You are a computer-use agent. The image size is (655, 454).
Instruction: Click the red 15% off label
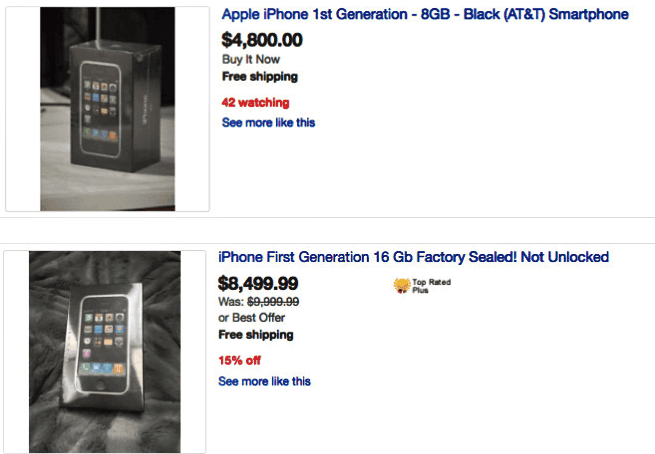[239, 360]
